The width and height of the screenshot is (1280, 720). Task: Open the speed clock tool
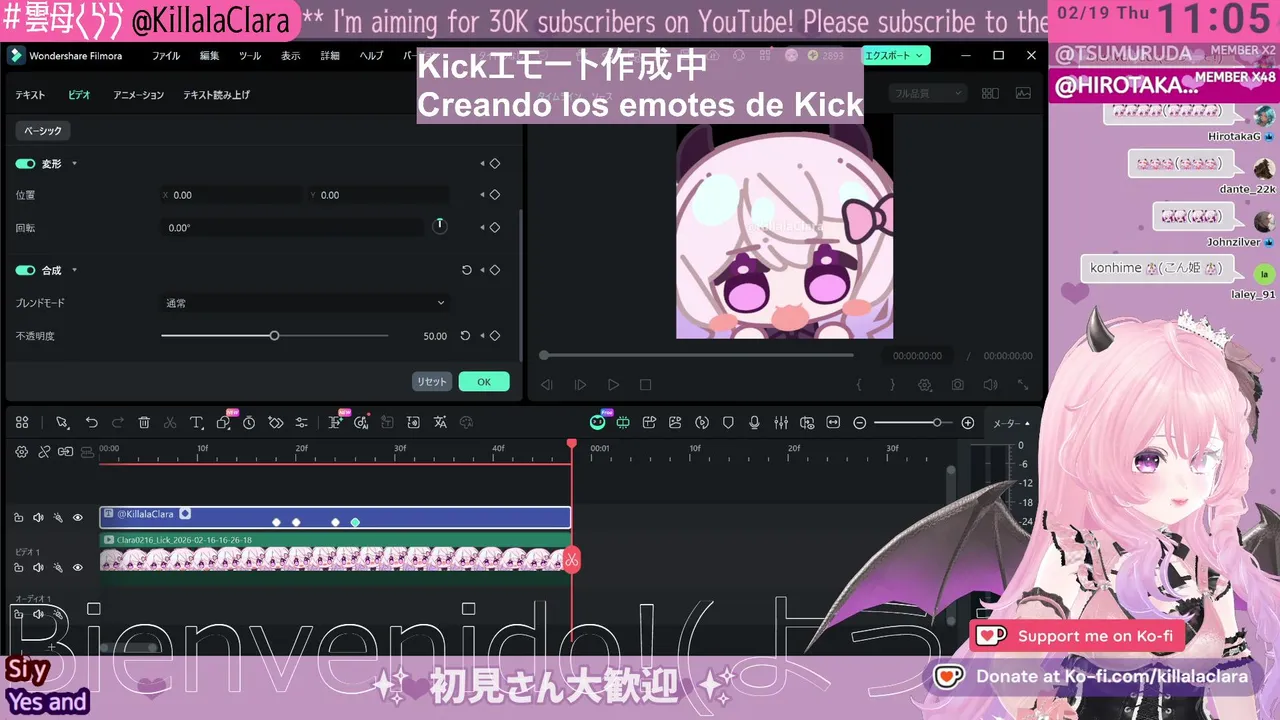pyautogui.click(x=249, y=423)
